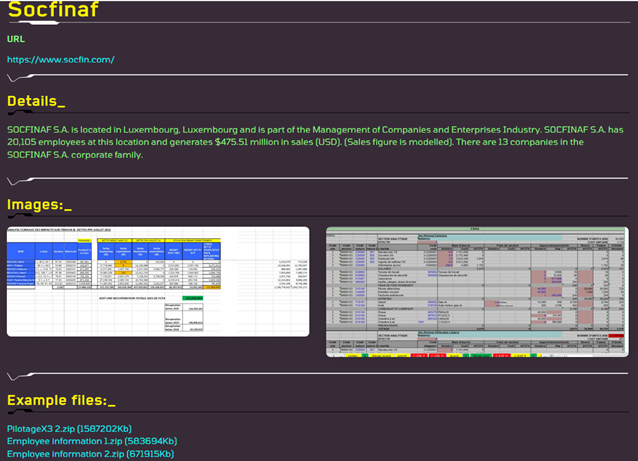
Task: Select the Details_ heading
Action: click(36, 101)
